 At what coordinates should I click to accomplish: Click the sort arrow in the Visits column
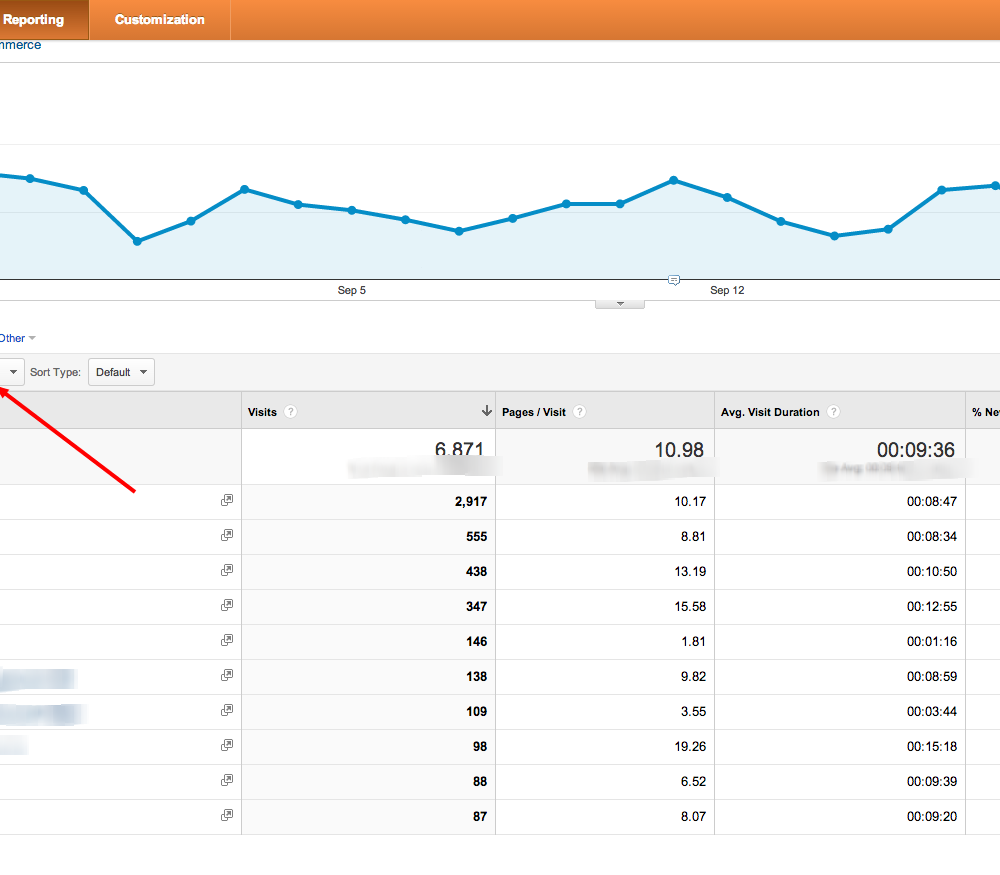coord(486,411)
